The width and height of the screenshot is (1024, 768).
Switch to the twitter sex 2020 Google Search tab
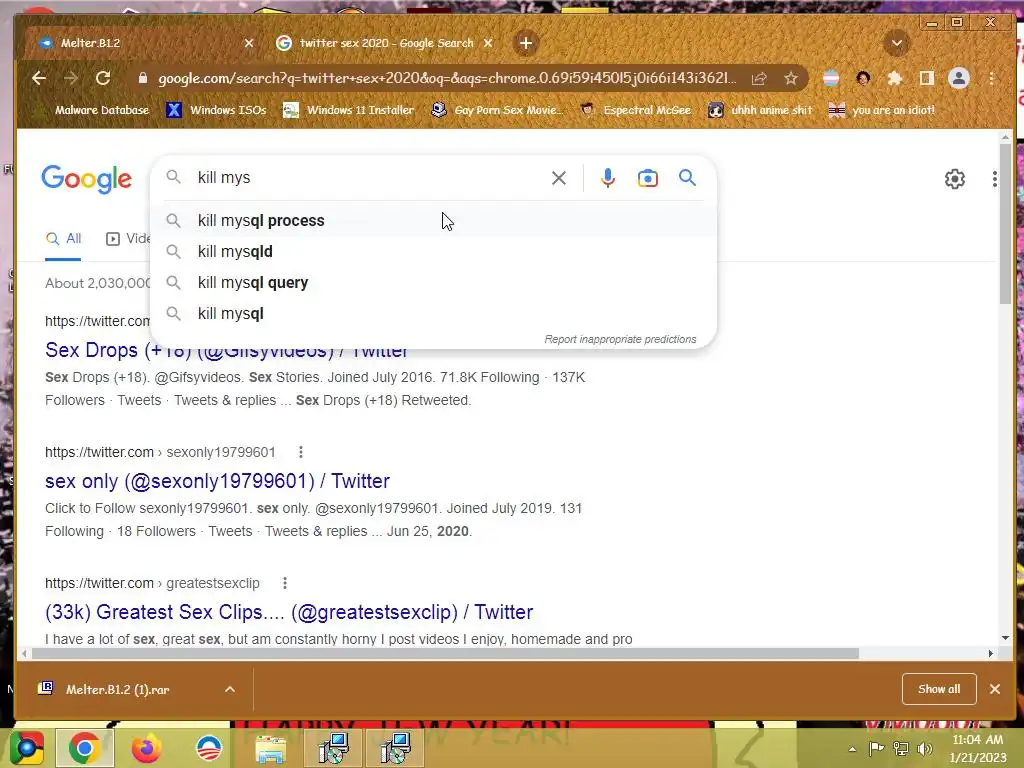[385, 43]
